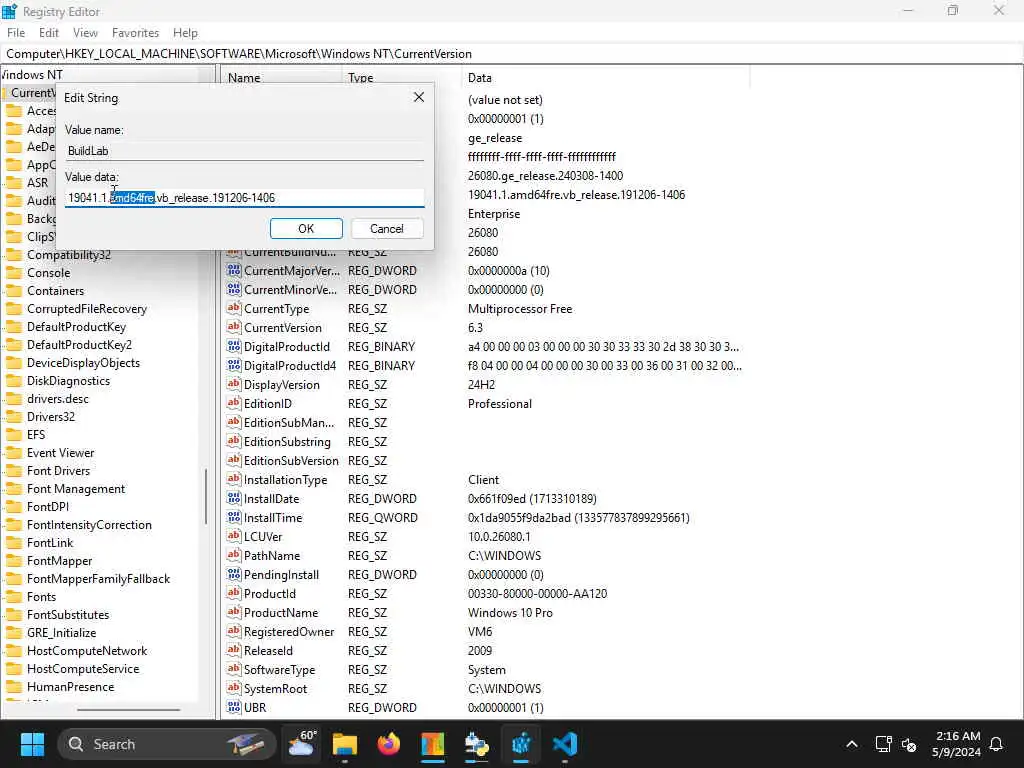Click the CurrentType string value icon
The height and width of the screenshot is (768, 1024).
pos(234,308)
